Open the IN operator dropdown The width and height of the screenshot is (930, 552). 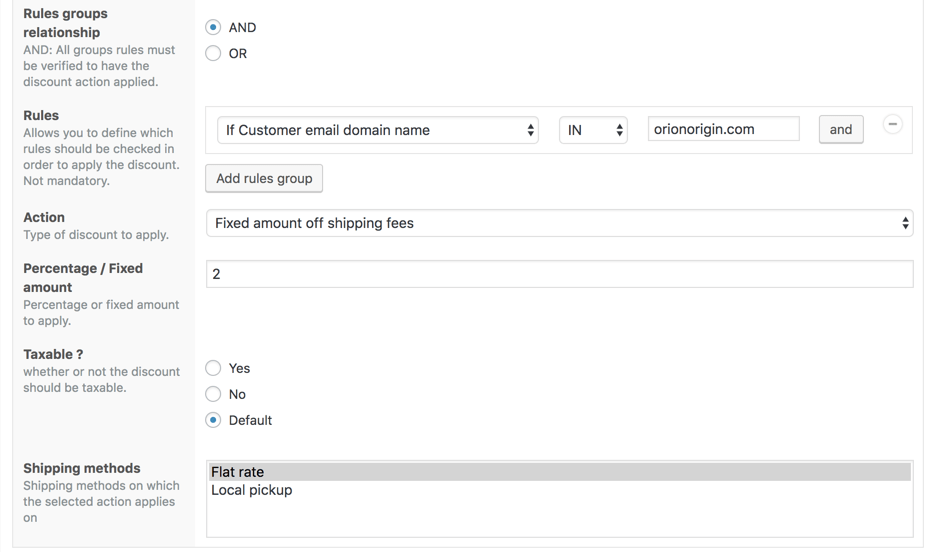592,130
